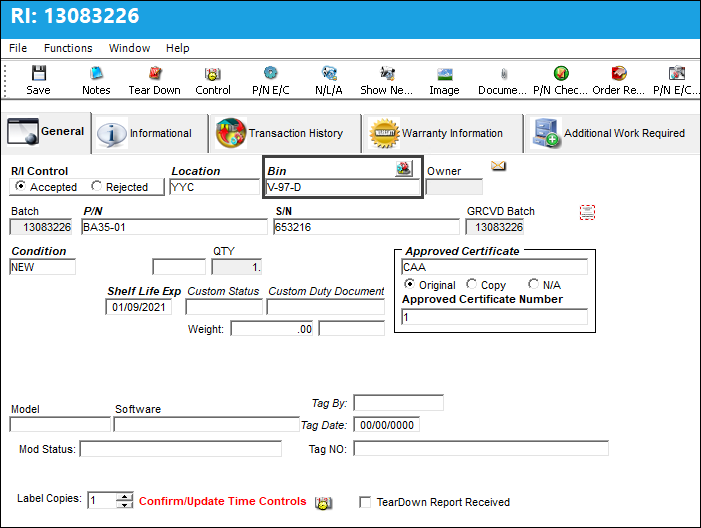Screen dimensions: 701x528
Task: Check the TearDown Report Received checkbox
Action: pyautogui.click(x=365, y=502)
